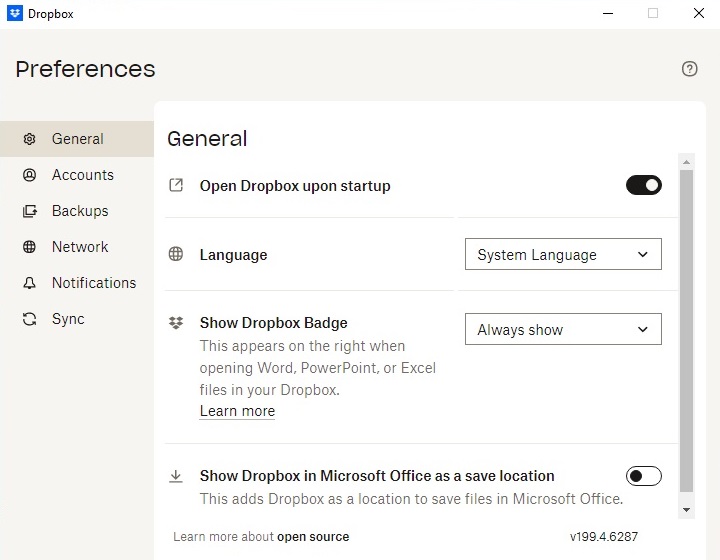Viewport: 720px width, 560px height.
Task: Click the scrollbar up arrow
Action: tap(686, 162)
